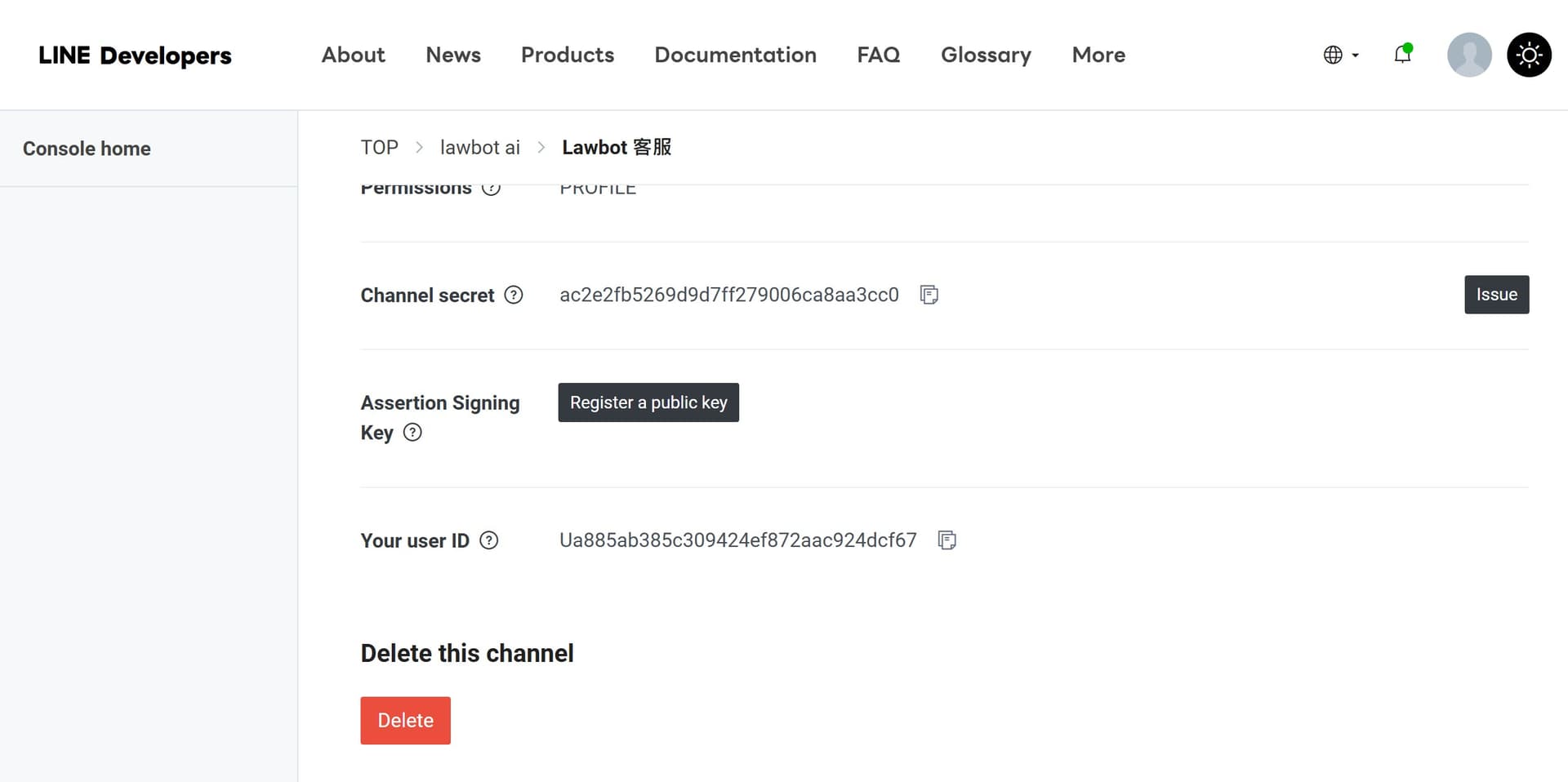Open the Glossary page
This screenshot has height=782, width=1568.
pyautogui.click(x=986, y=55)
